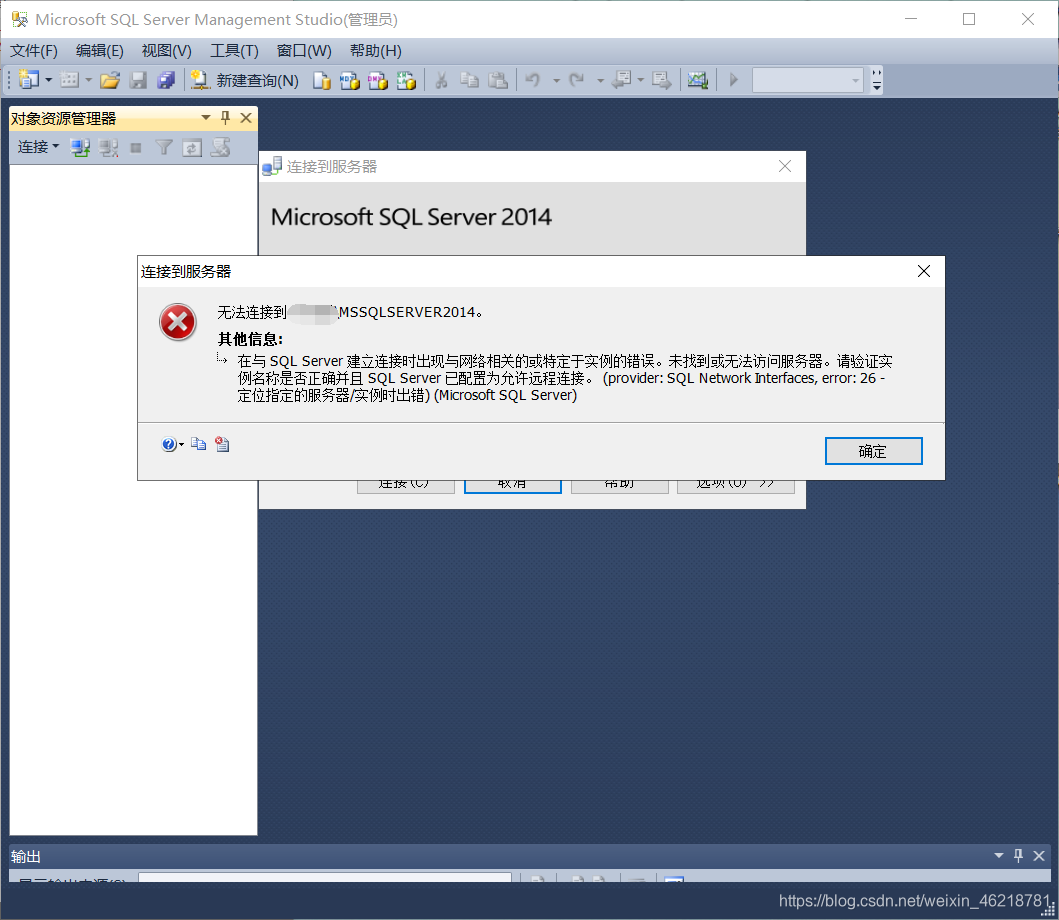Toggle auto-hide pin on 输出 panel
This screenshot has width=1059, height=920.
coord(1018,855)
